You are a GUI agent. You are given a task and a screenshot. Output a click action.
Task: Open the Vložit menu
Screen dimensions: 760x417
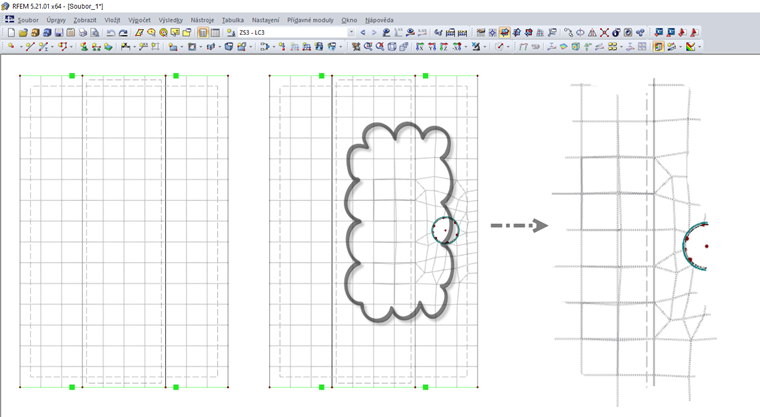pyautogui.click(x=112, y=20)
